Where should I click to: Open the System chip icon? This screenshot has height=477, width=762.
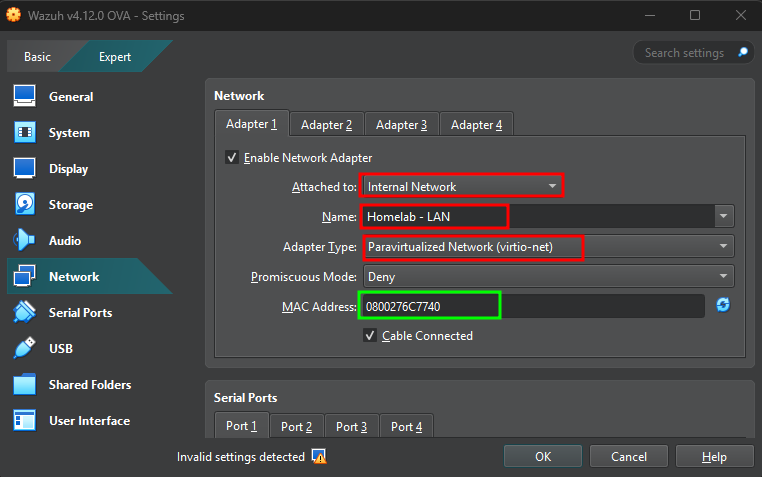point(24,132)
